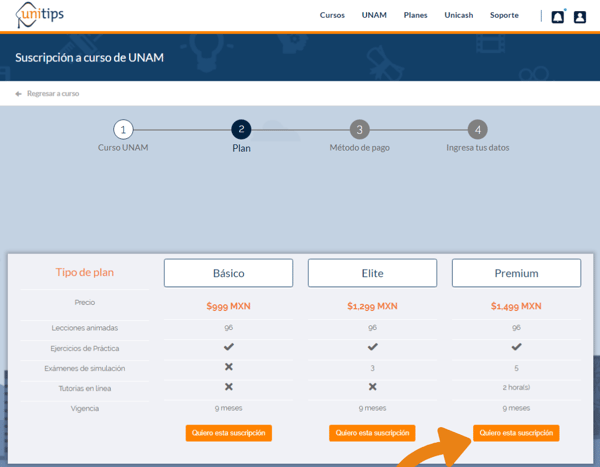Click Quiero esta suscripción under Premium

coord(516,433)
